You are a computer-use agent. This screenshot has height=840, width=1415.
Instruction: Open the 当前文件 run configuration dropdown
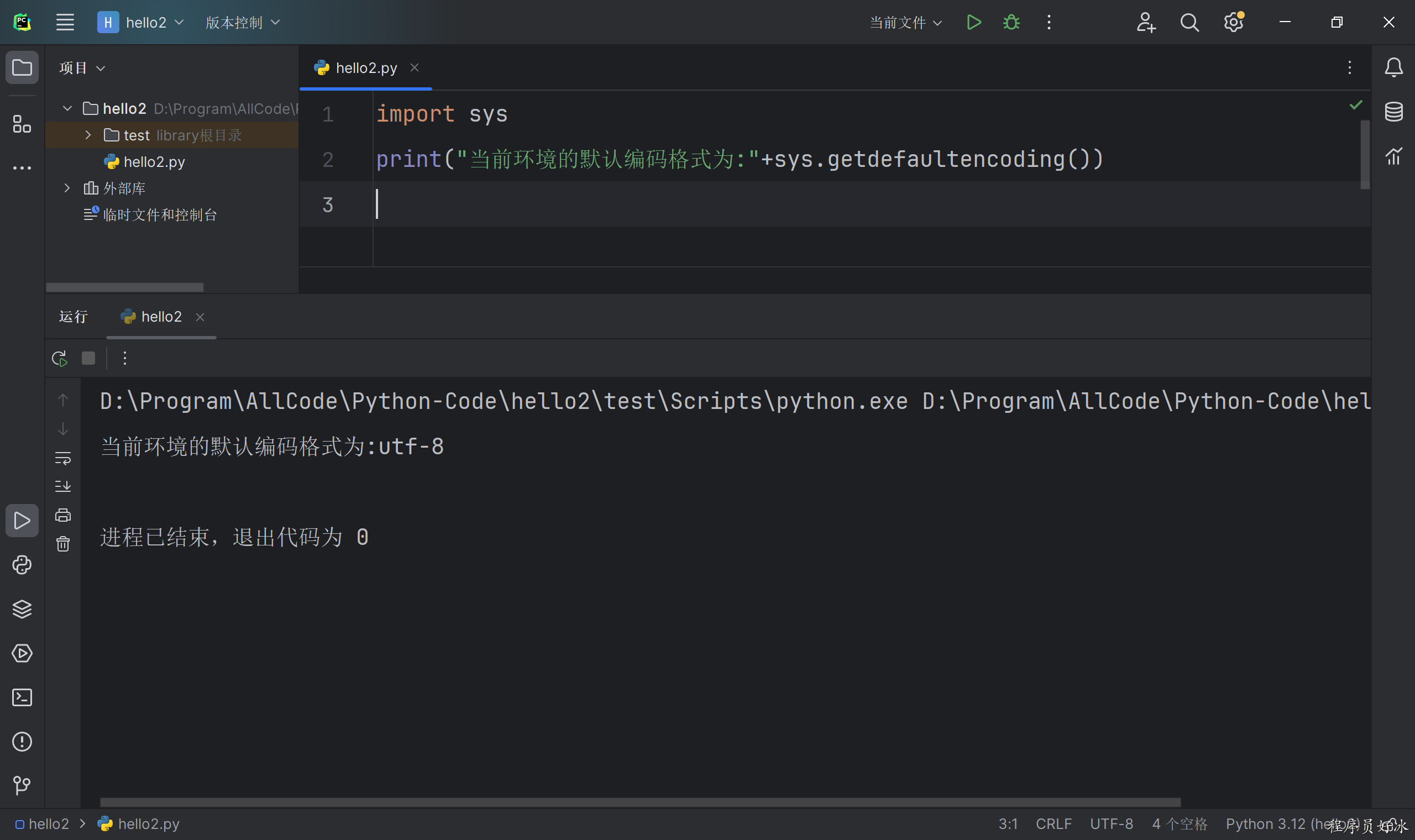pos(905,23)
